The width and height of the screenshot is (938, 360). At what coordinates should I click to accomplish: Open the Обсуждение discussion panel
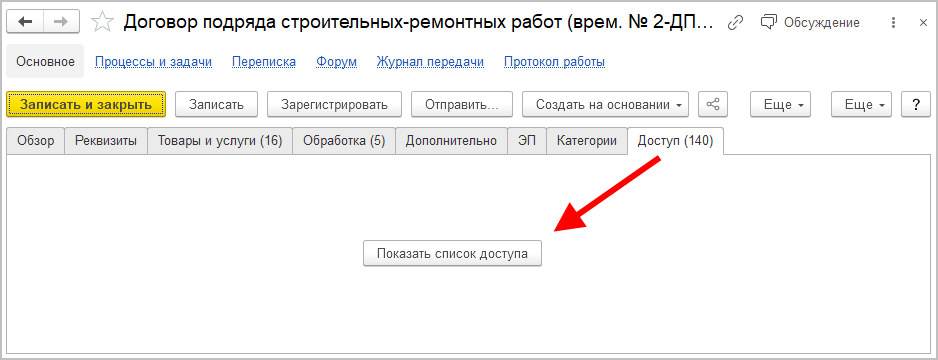coord(810,23)
